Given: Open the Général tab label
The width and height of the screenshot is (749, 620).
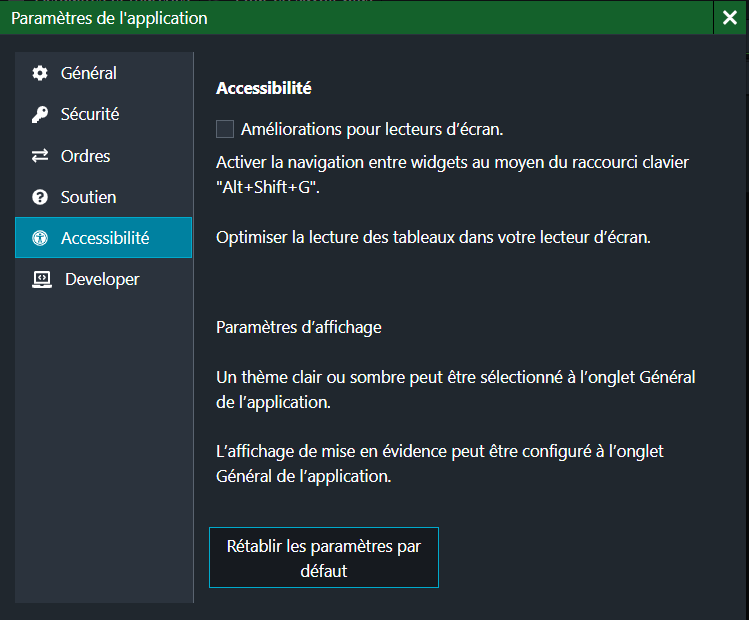Looking at the screenshot, I should 89,73.
